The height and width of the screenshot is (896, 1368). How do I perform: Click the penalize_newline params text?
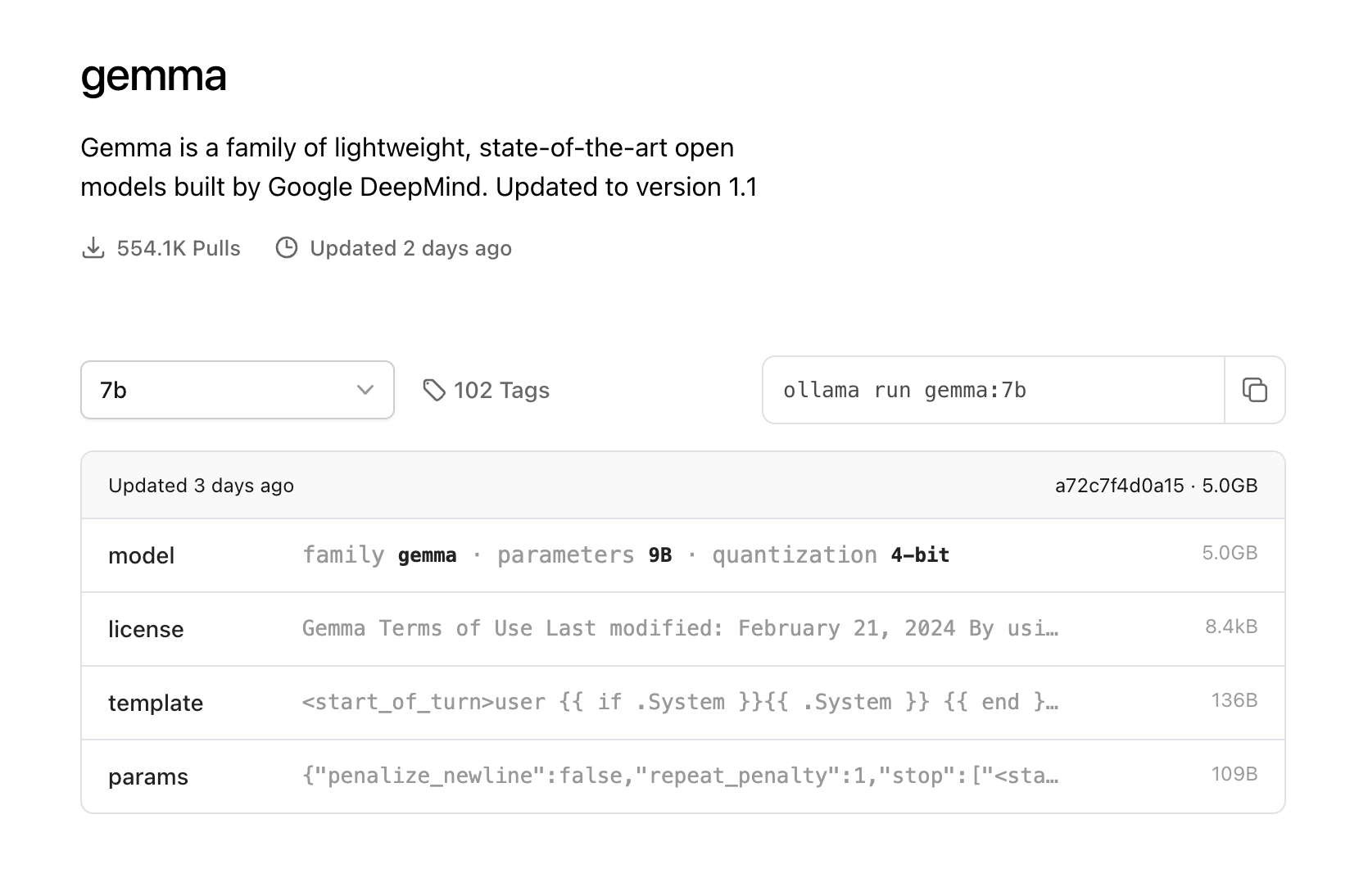tap(680, 776)
